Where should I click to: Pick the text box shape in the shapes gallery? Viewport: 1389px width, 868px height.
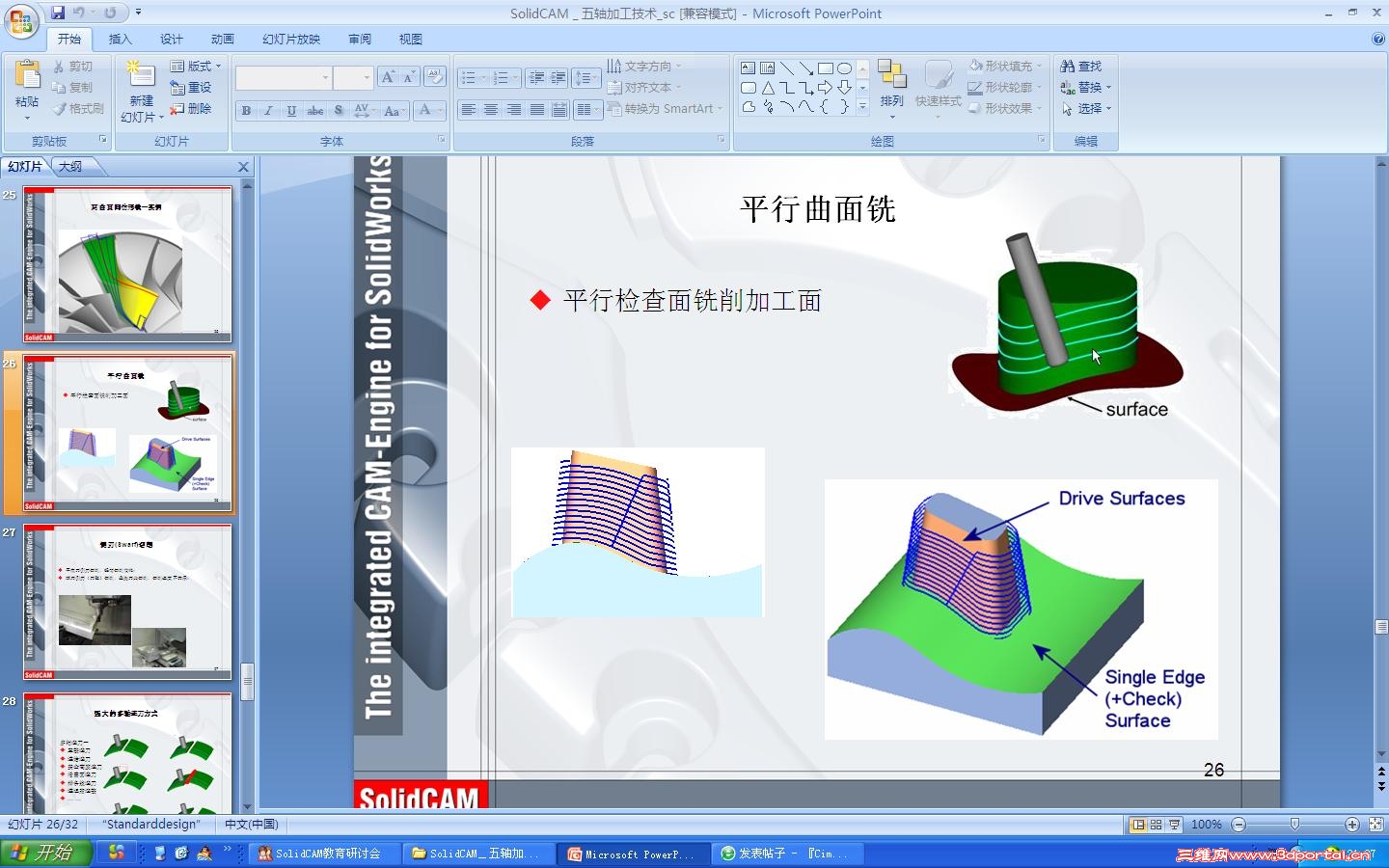pyautogui.click(x=749, y=68)
